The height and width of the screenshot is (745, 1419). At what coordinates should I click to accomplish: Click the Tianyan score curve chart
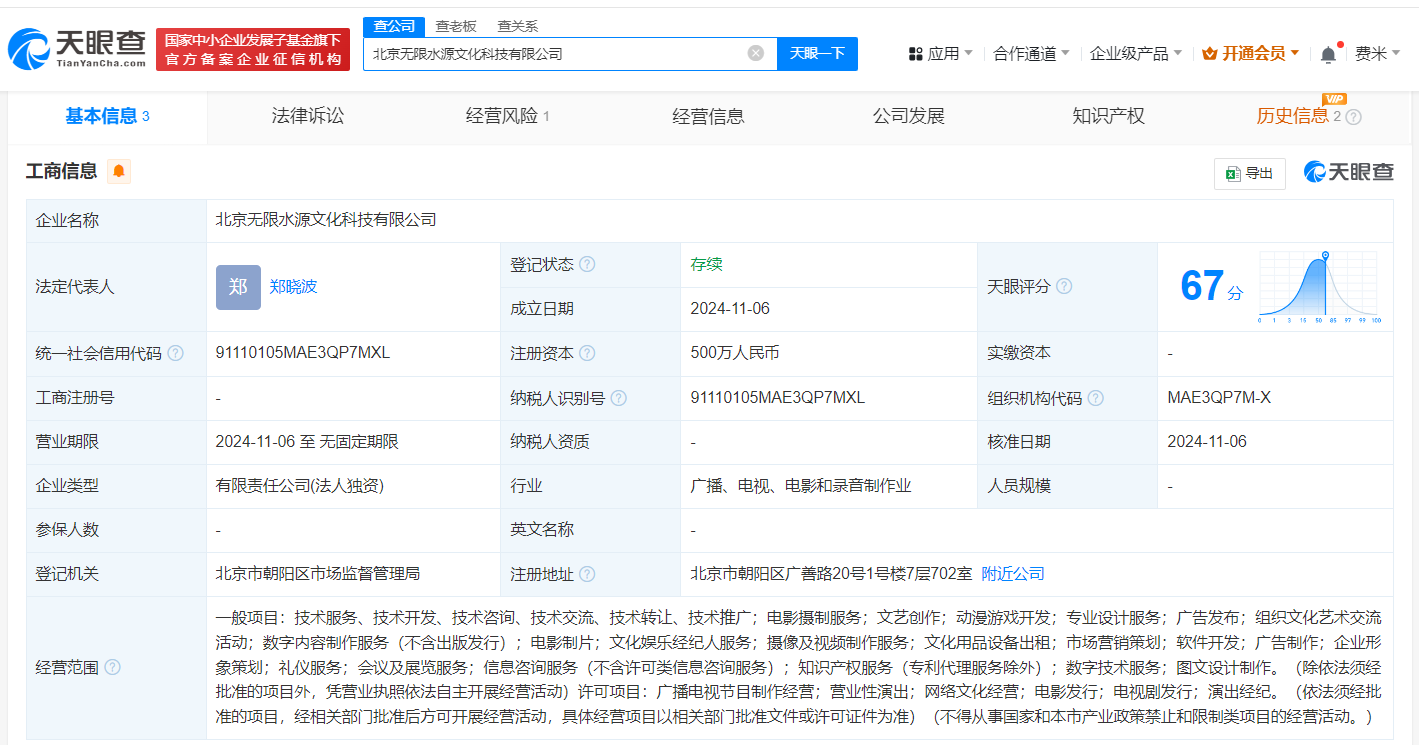coord(1318,287)
